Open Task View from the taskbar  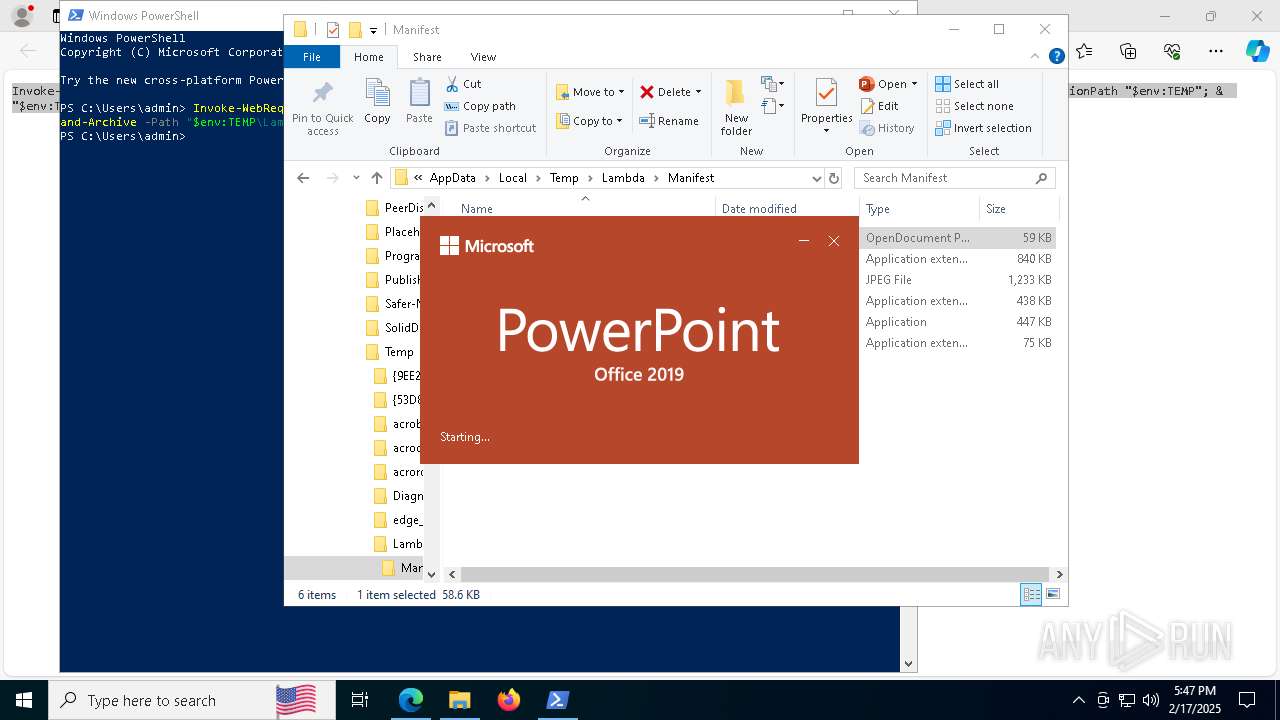click(360, 700)
